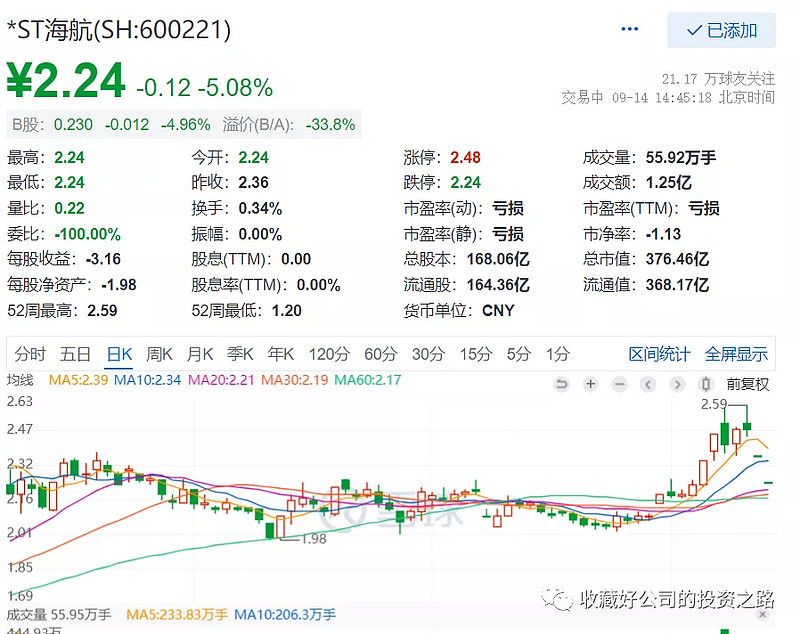
Task: Click the 昨收 value 2.36
Action: click(x=253, y=182)
